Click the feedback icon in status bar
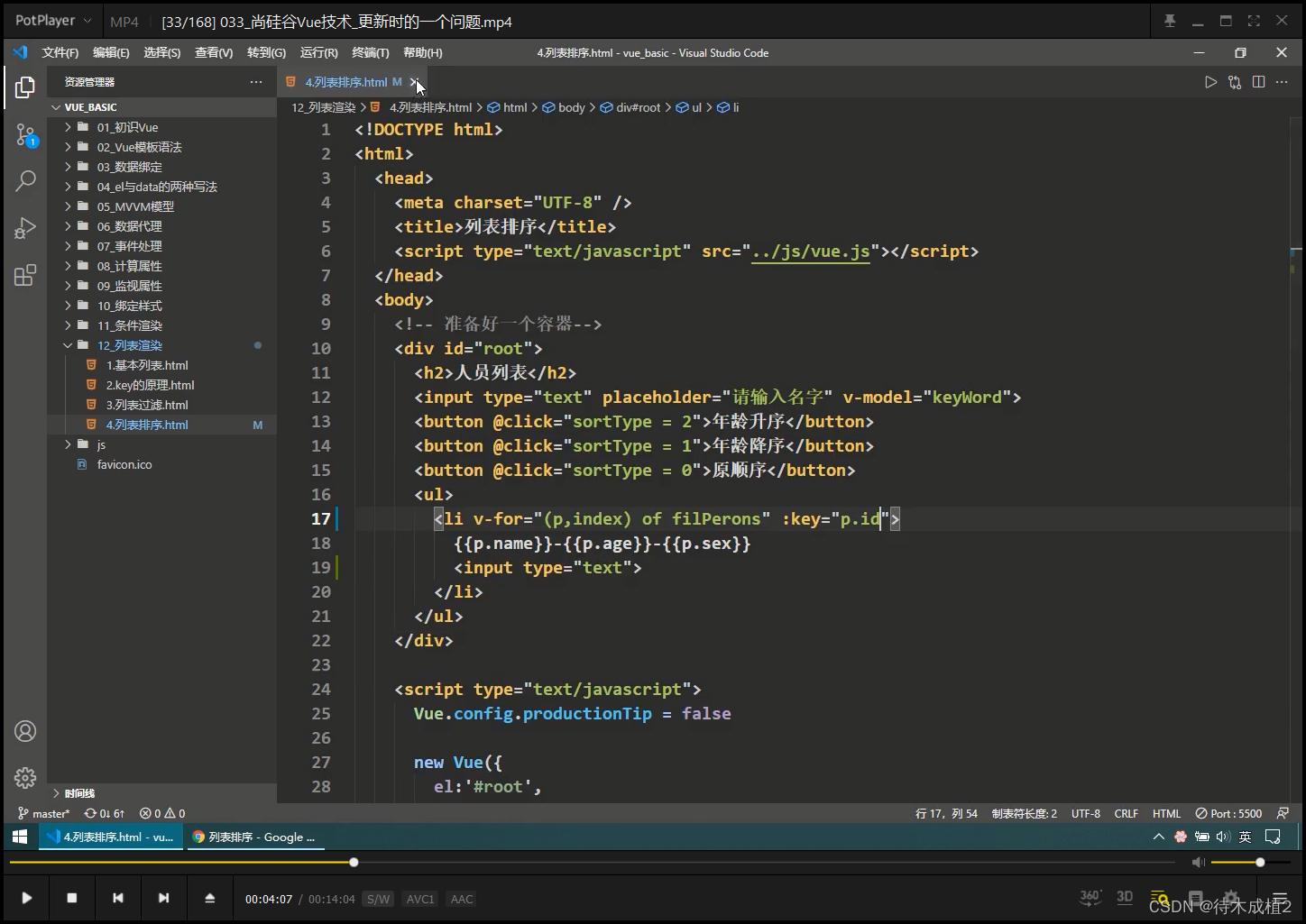Viewport: 1306px width, 924px height. (x=1283, y=813)
